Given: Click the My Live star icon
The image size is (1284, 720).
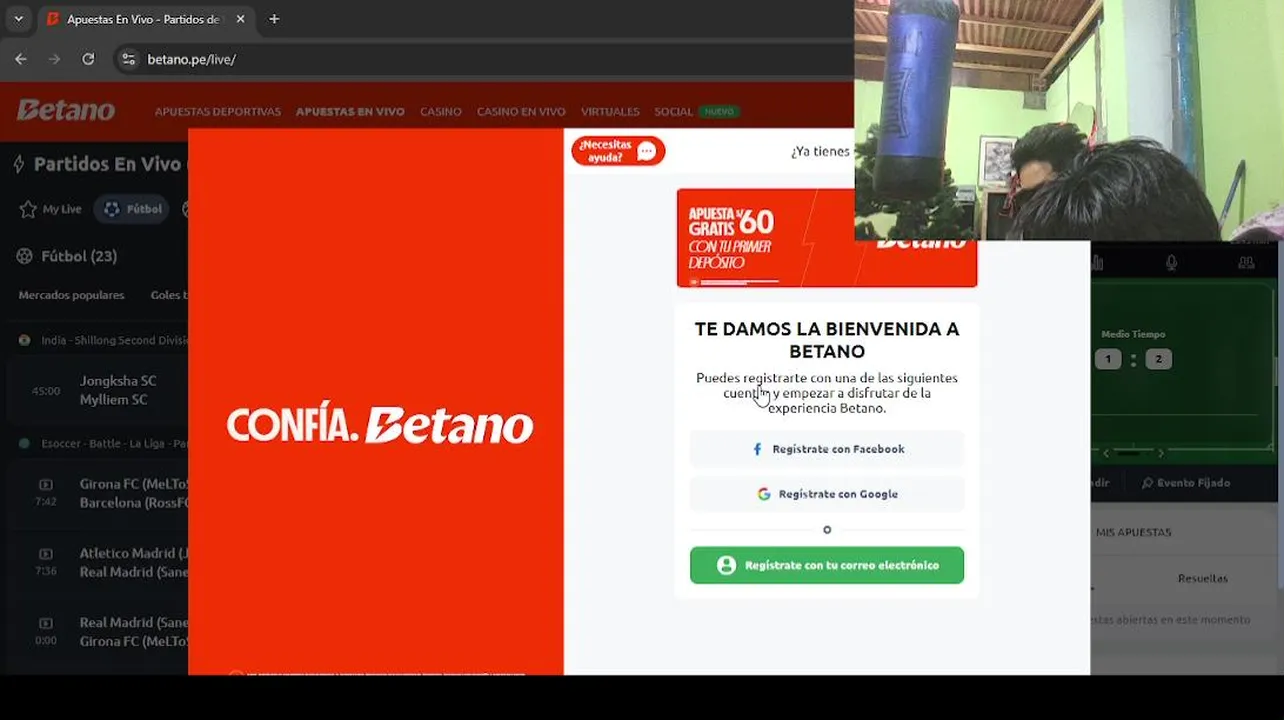Looking at the screenshot, I should click(x=28, y=209).
